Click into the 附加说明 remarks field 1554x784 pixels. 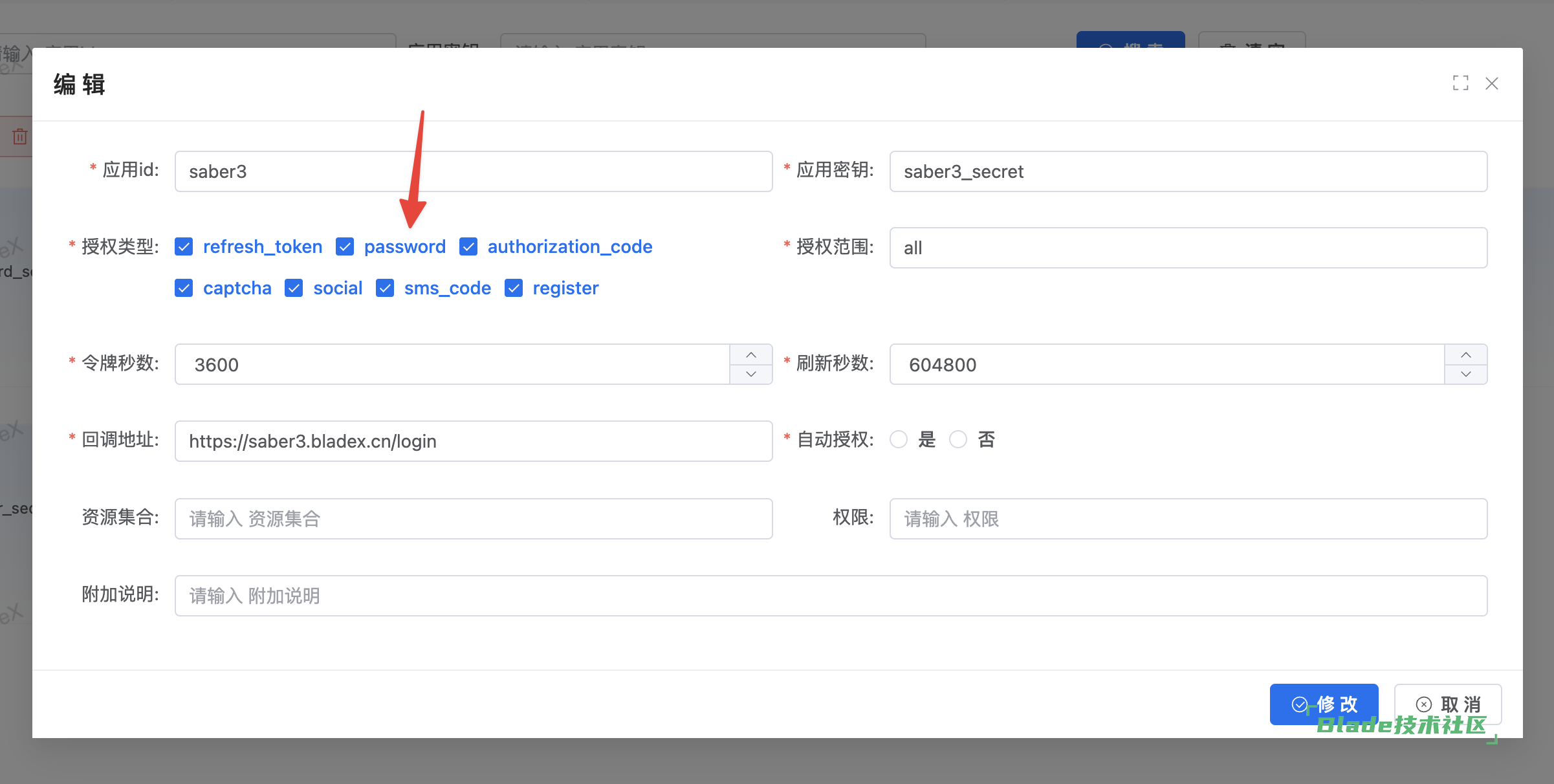[x=830, y=596]
